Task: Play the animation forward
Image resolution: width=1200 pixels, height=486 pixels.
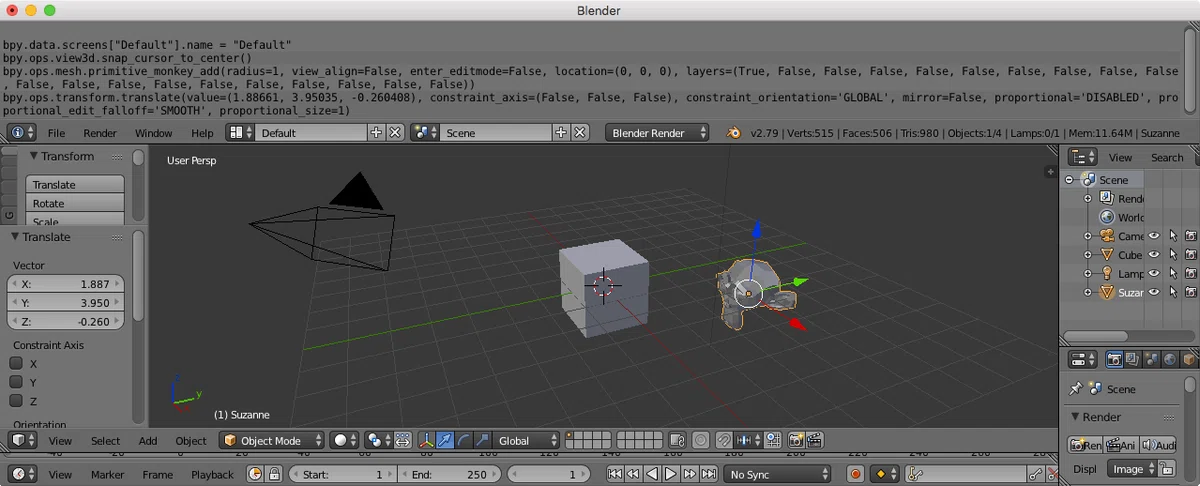Action: pyautogui.click(x=671, y=474)
